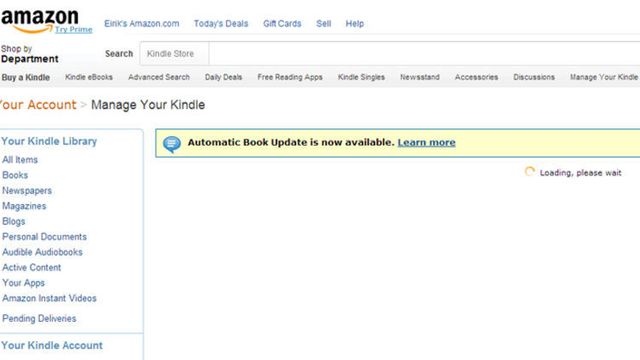Viewport: 640px width, 360px height.
Task: Open the Kindle Store search category dropdown
Action: point(174,53)
